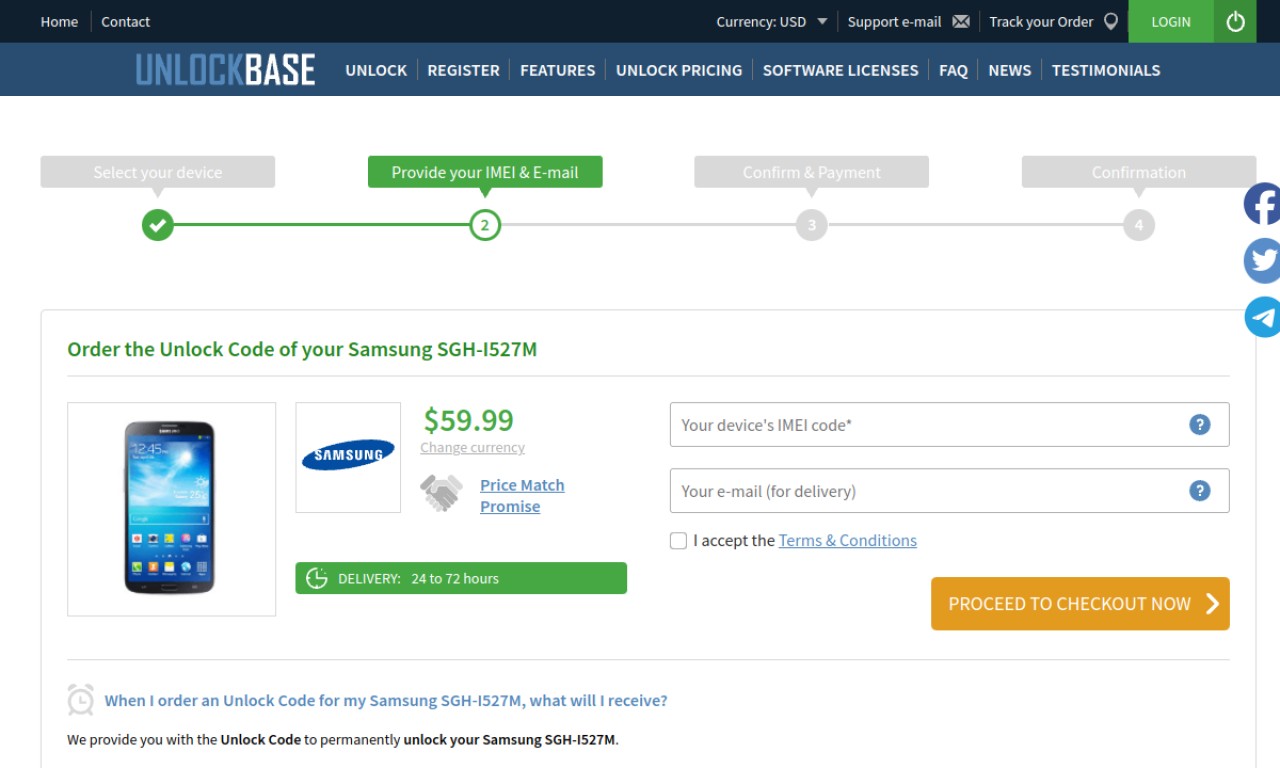
Task: Click the Change currency link
Action: (472, 448)
